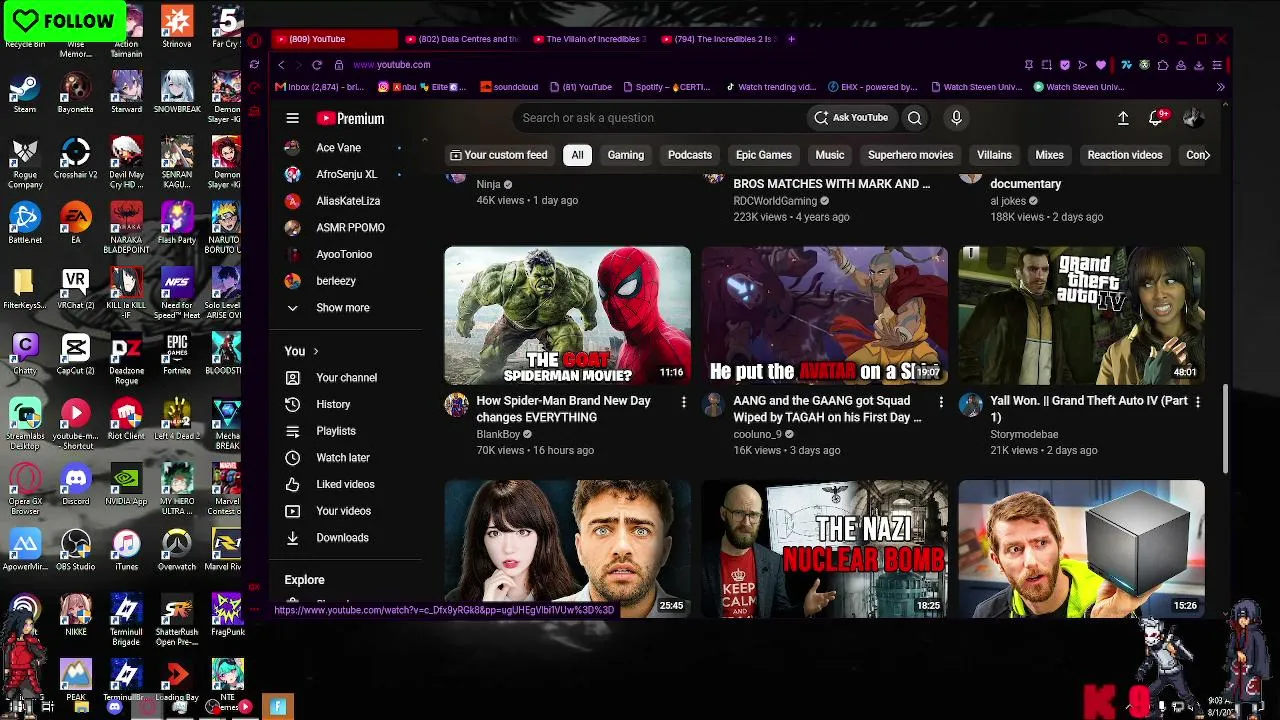
Task: Open File Explorer from the taskbar
Action: pyautogui.click(x=81, y=707)
